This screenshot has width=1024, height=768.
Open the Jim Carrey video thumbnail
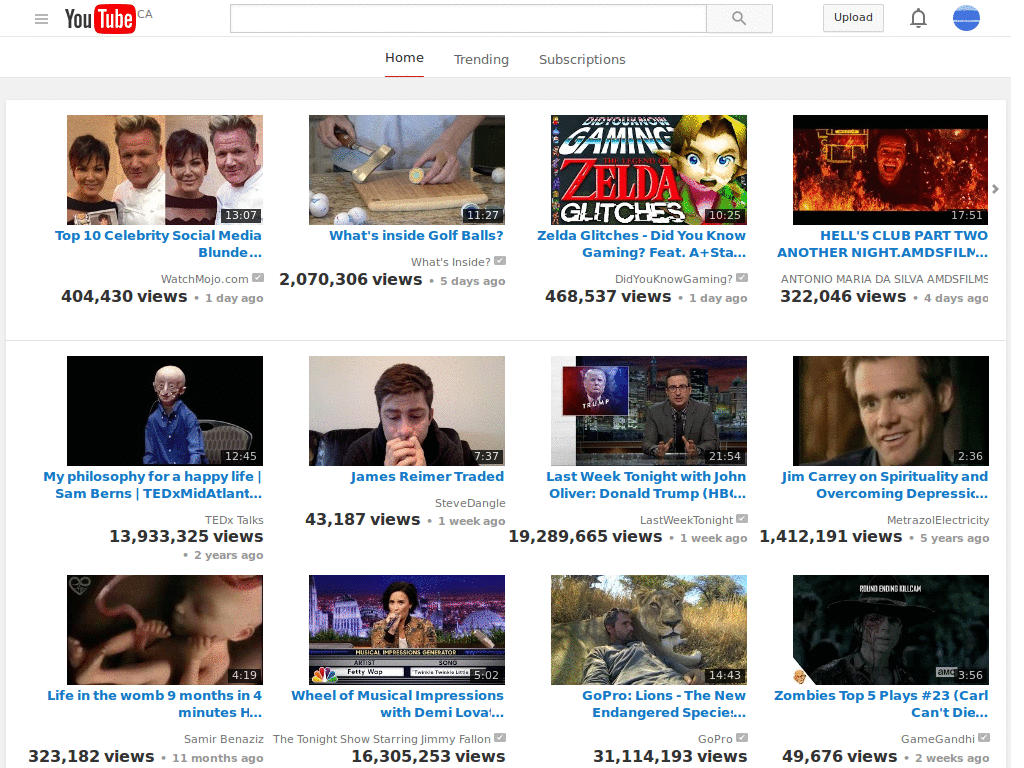pos(891,411)
